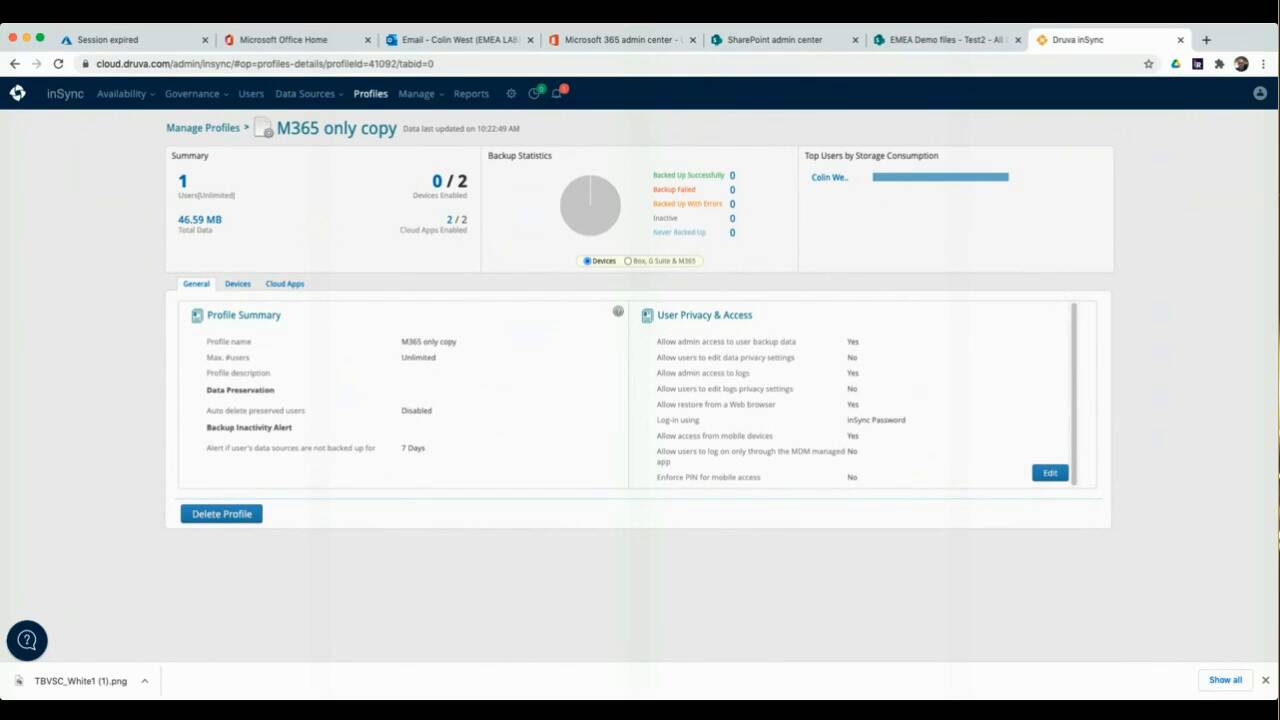1280x720 pixels.
Task: Select the Devices radio button
Action: click(588, 261)
